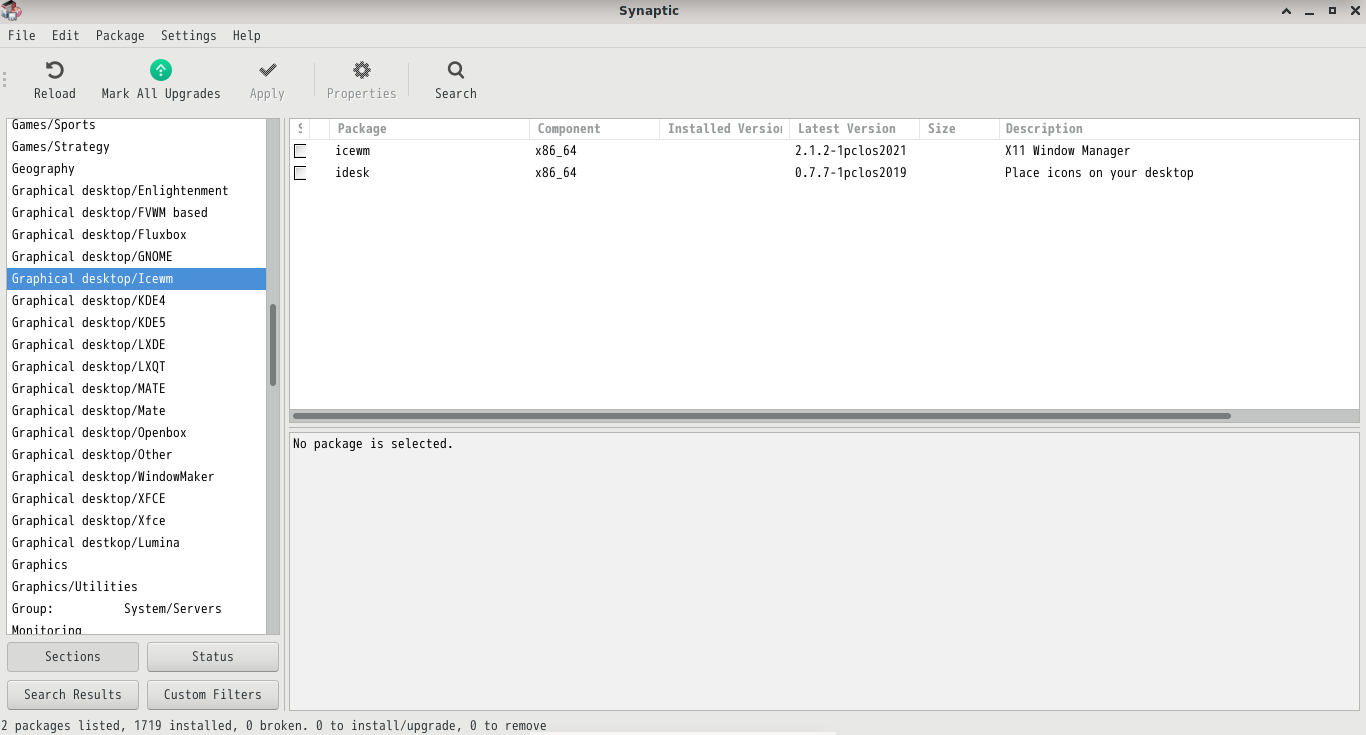Select Graphical desktop/WindowMaker section
The image size is (1366, 735).
coord(136,477)
